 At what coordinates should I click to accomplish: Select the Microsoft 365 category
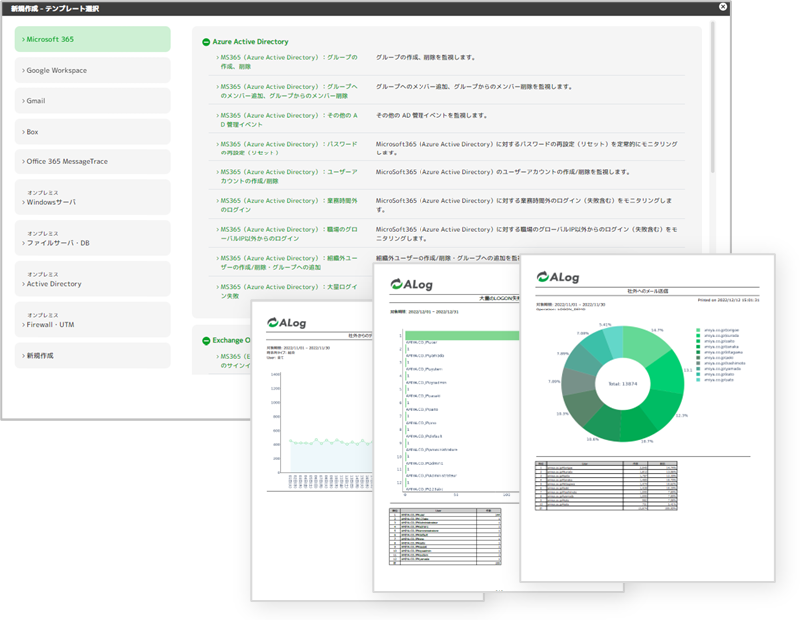pos(92,39)
